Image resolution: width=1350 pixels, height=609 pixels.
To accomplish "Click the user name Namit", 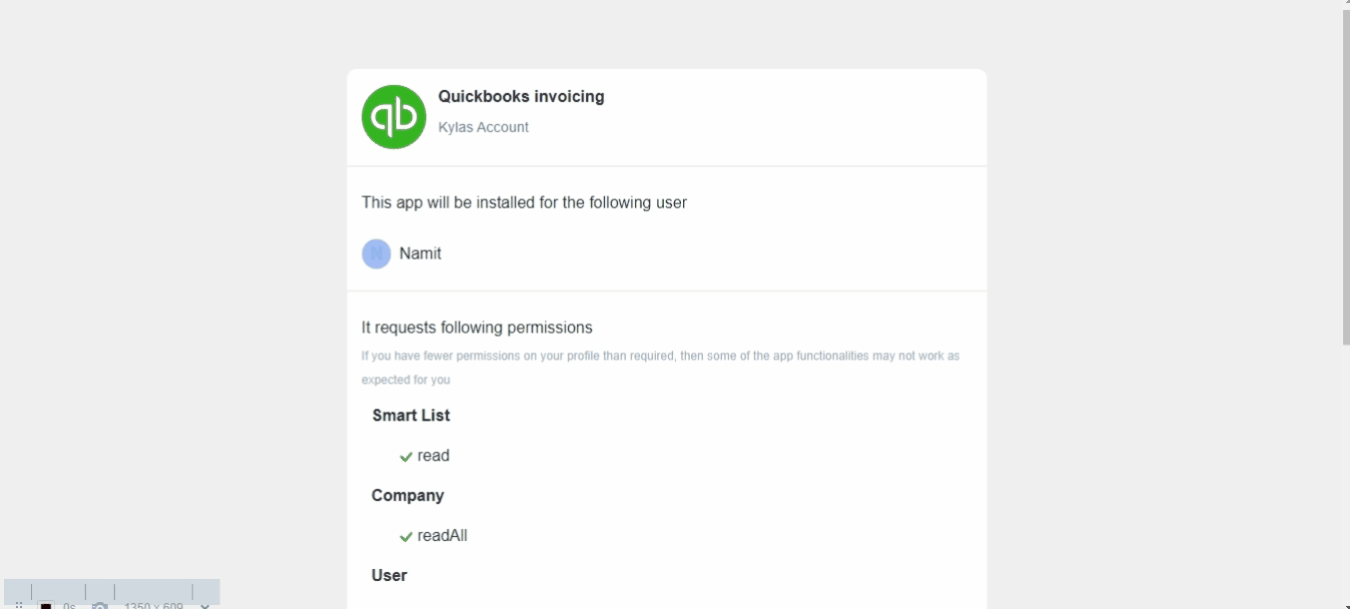I will (420, 253).
